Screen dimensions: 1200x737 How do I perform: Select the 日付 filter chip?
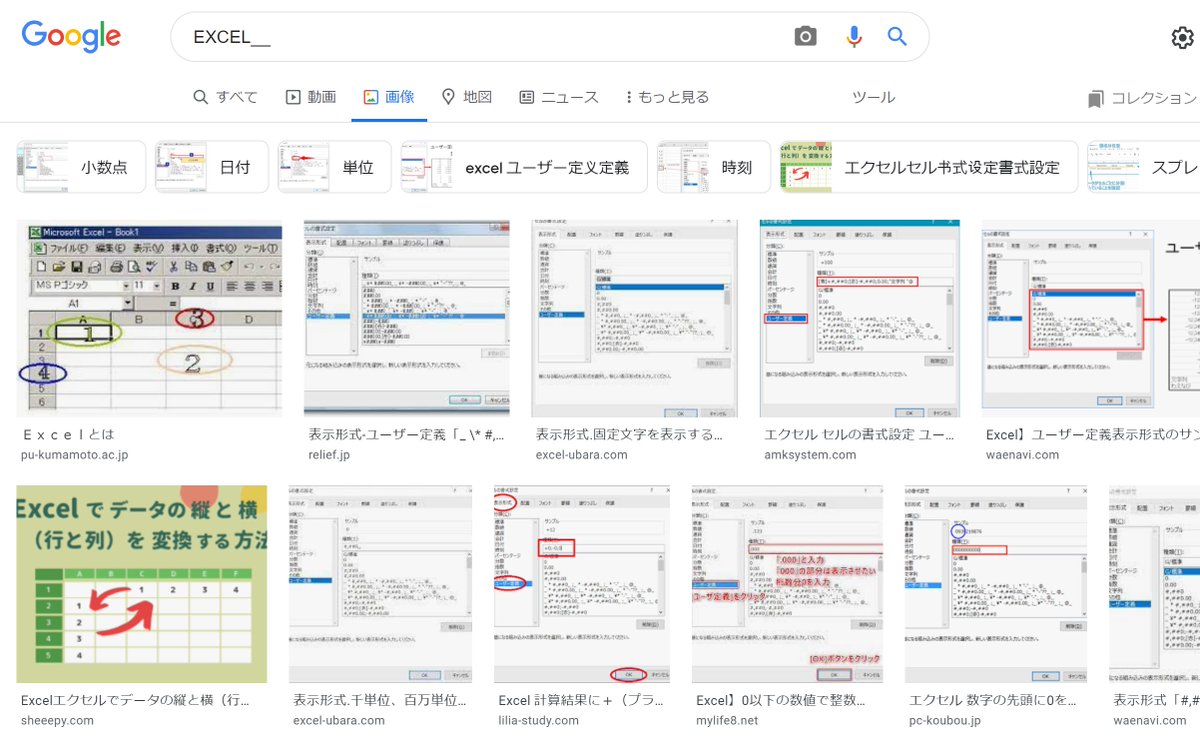tap(212, 167)
